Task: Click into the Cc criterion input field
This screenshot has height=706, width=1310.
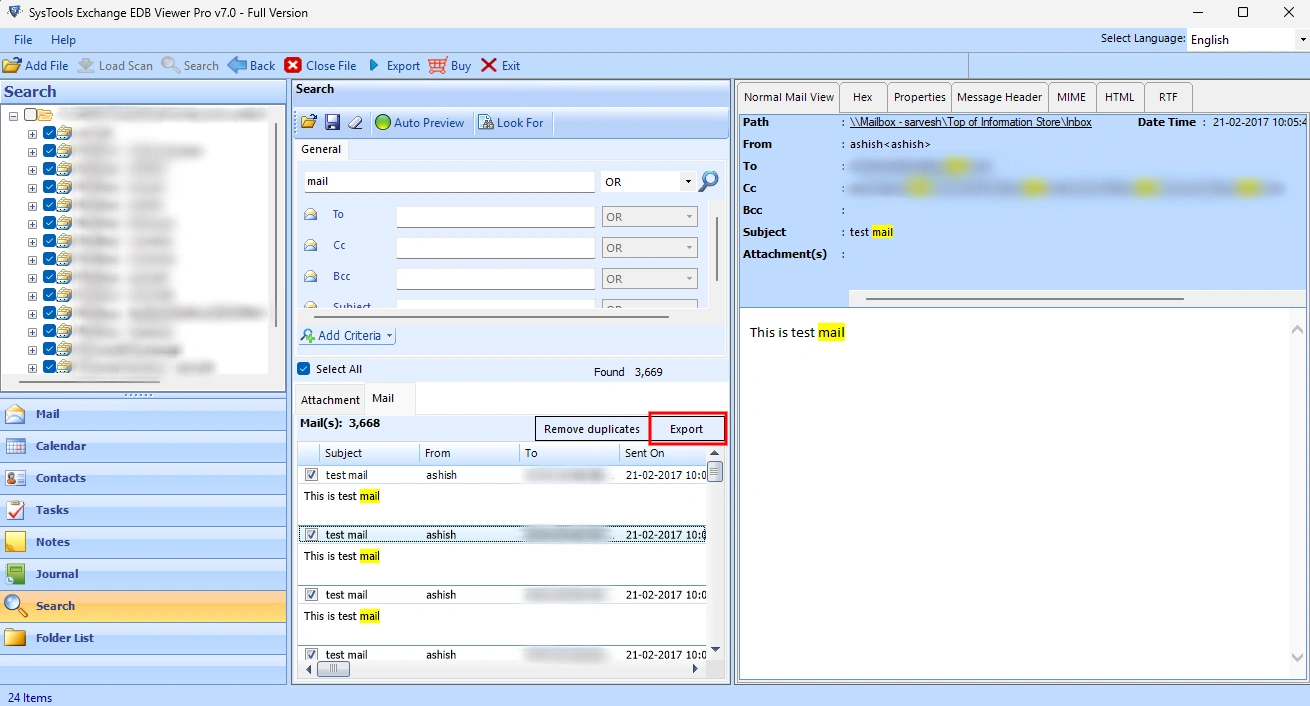Action: 495,248
